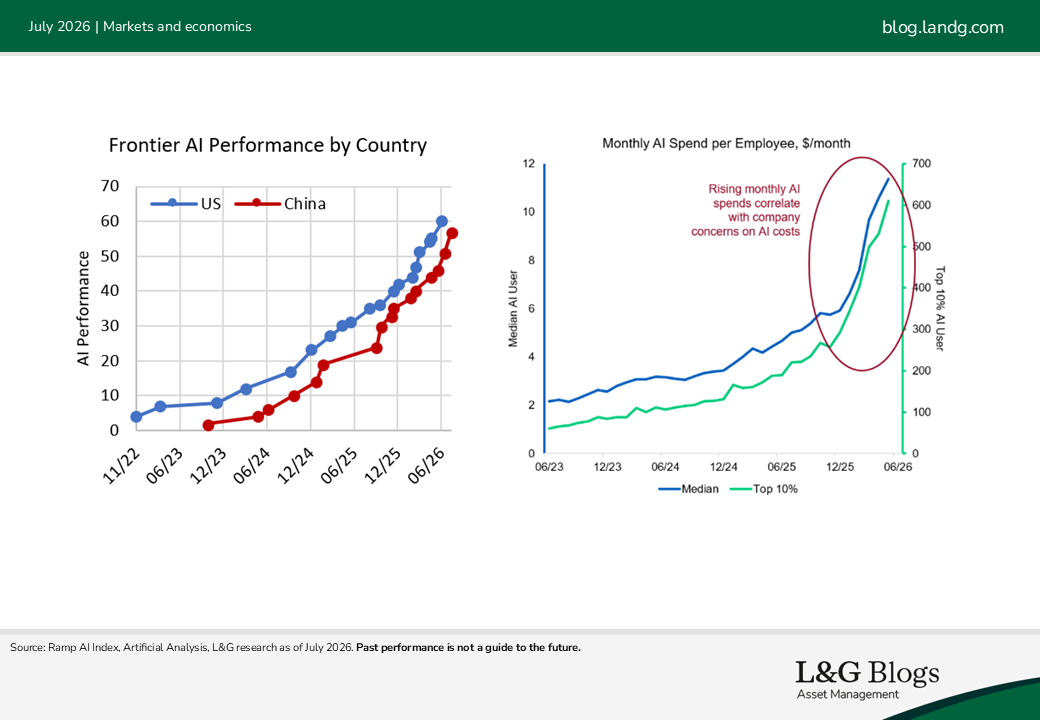Click the 06/26 x-axis label on left chart
Image resolution: width=1040 pixels, height=720 pixels.
426,465
